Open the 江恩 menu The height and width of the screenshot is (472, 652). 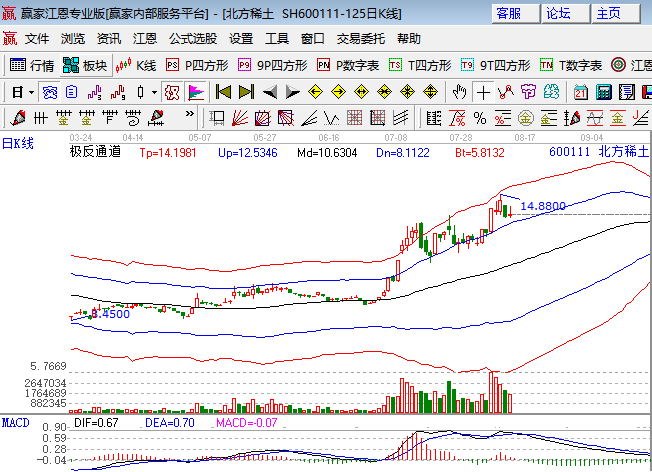145,39
